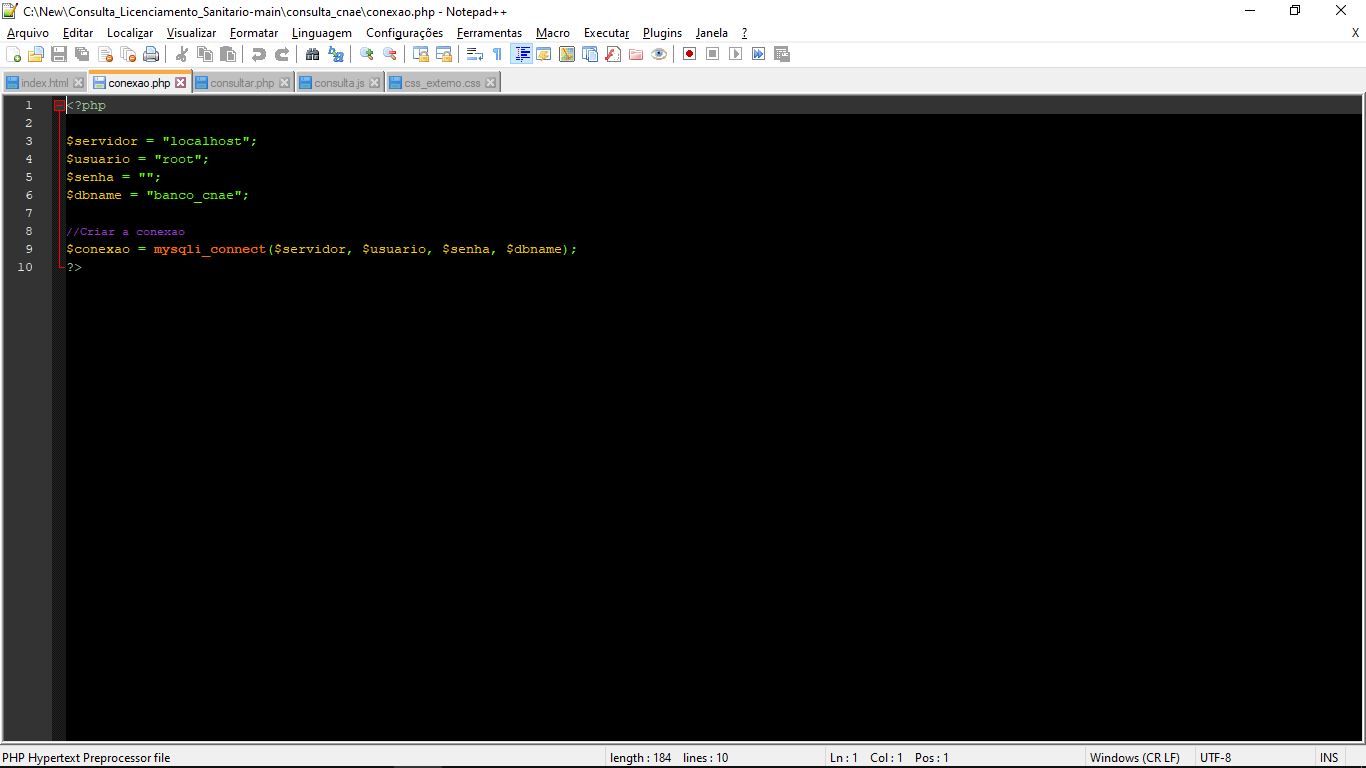The height and width of the screenshot is (768, 1366).
Task: Undo the last action
Action: pyautogui.click(x=258, y=54)
